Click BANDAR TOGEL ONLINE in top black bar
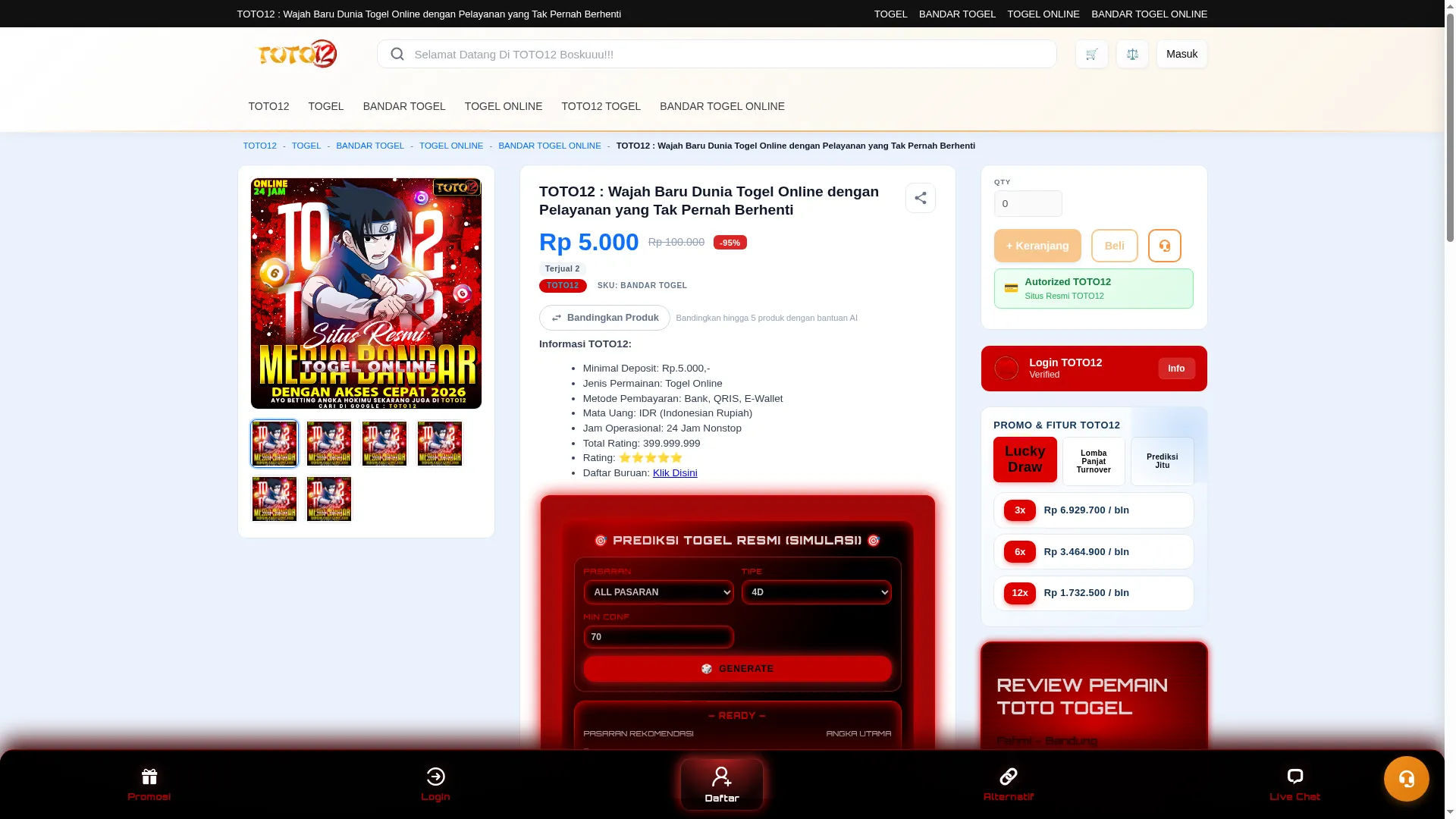This screenshot has width=1456, height=819. click(x=1149, y=14)
